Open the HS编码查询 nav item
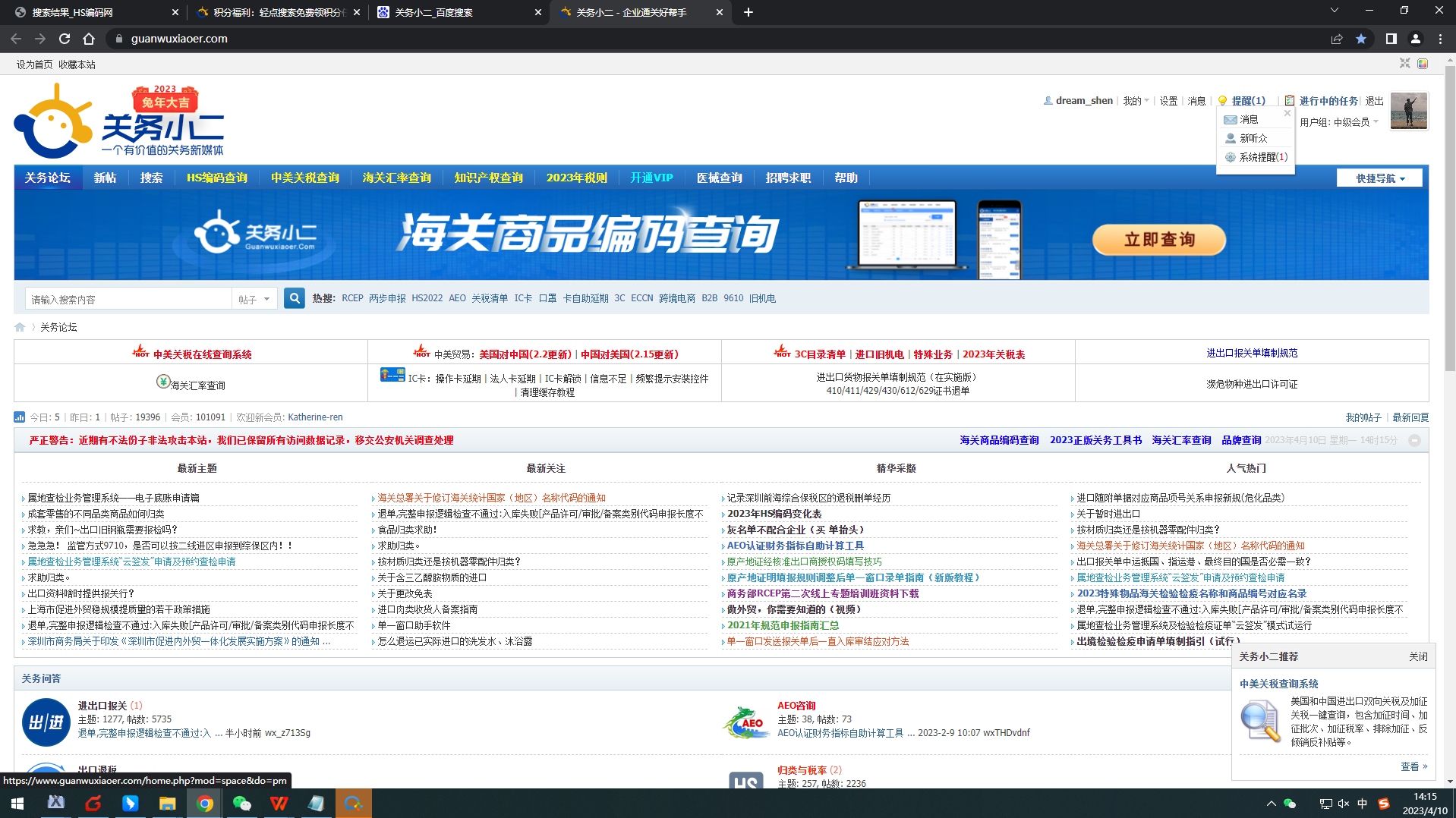Viewport: 1456px width, 818px height. point(217,178)
